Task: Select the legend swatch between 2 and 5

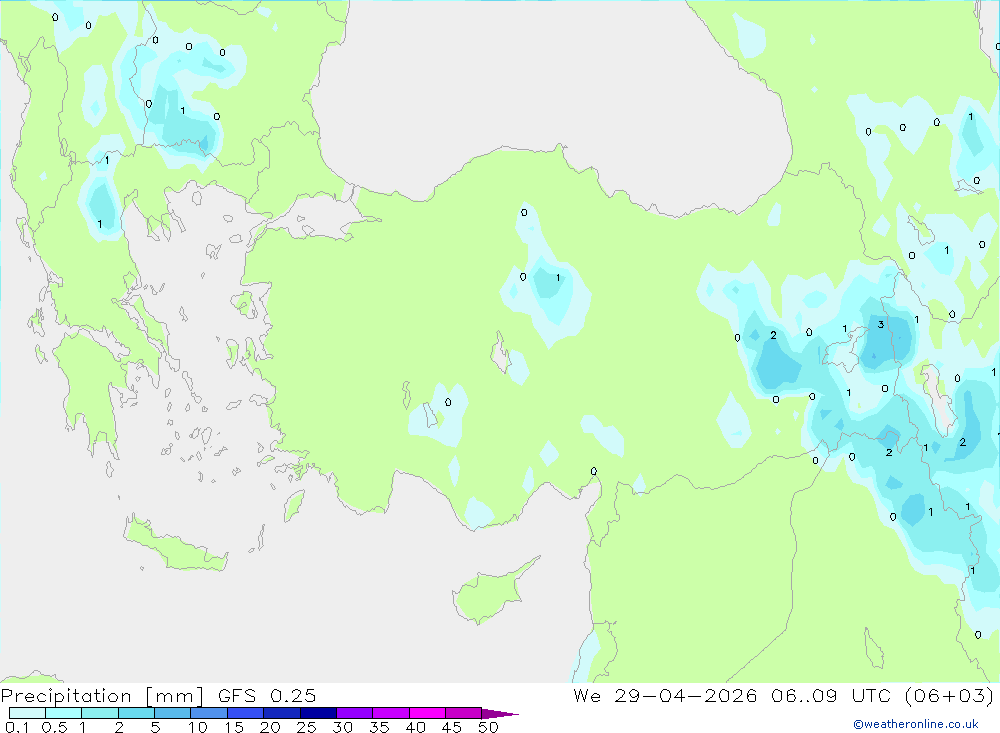Action: click(x=136, y=713)
